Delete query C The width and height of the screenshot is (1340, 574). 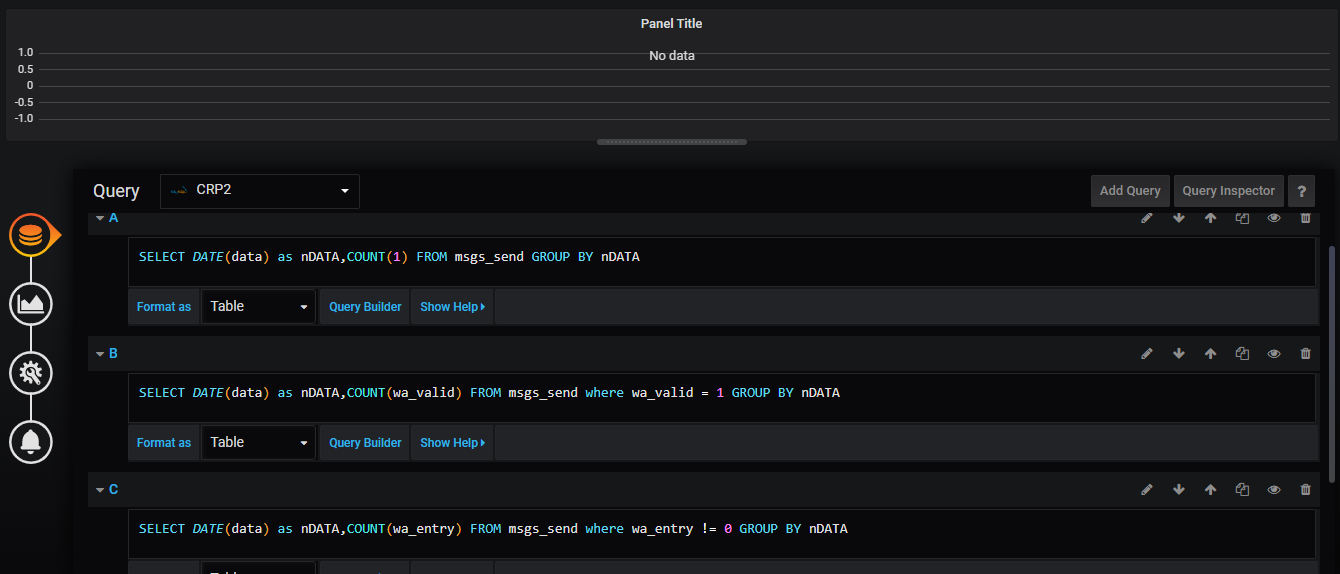1305,489
